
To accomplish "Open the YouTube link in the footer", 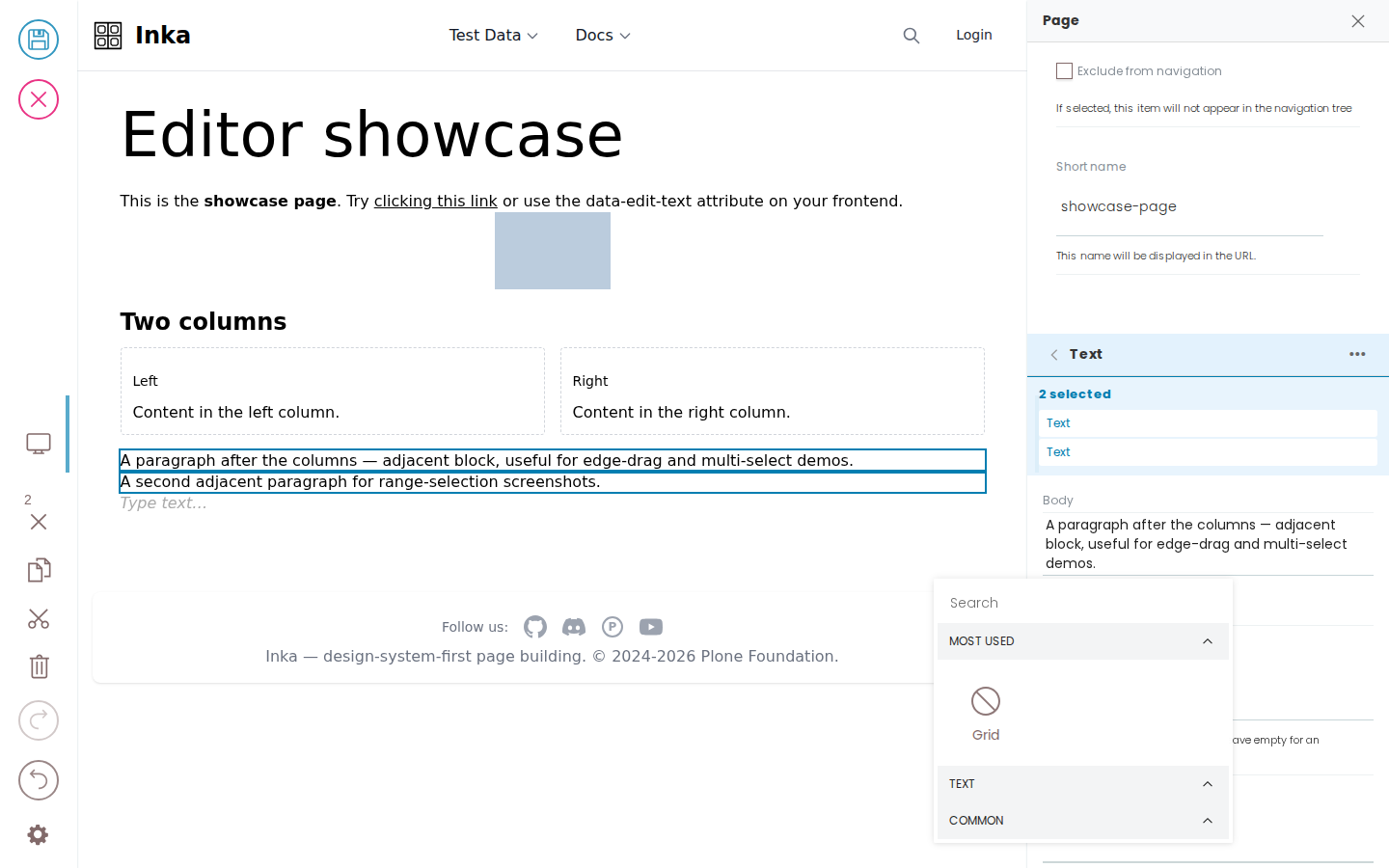I will tap(651, 627).
